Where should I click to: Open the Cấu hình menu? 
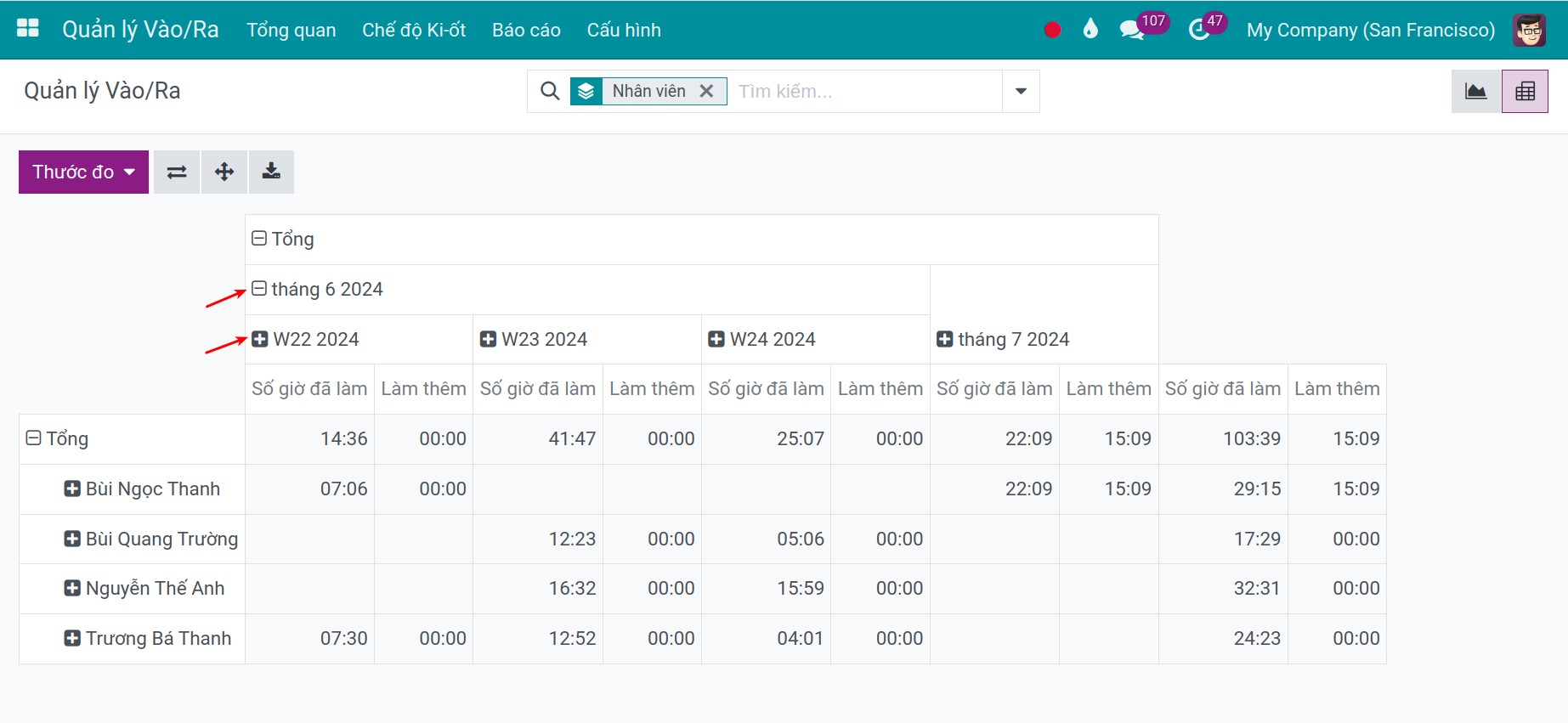point(624,30)
